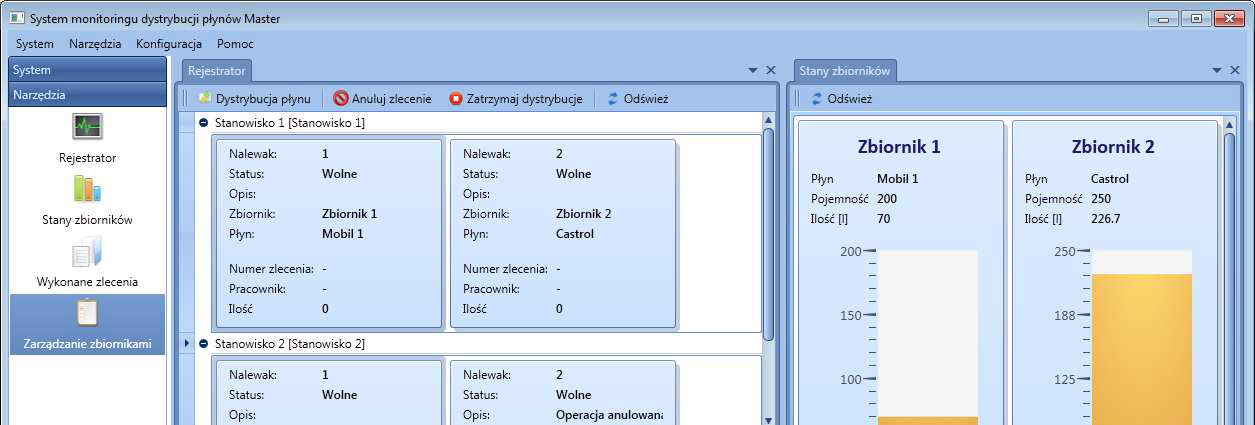Open the Narzędzia menu
1255x425 pixels.
pos(95,44)
